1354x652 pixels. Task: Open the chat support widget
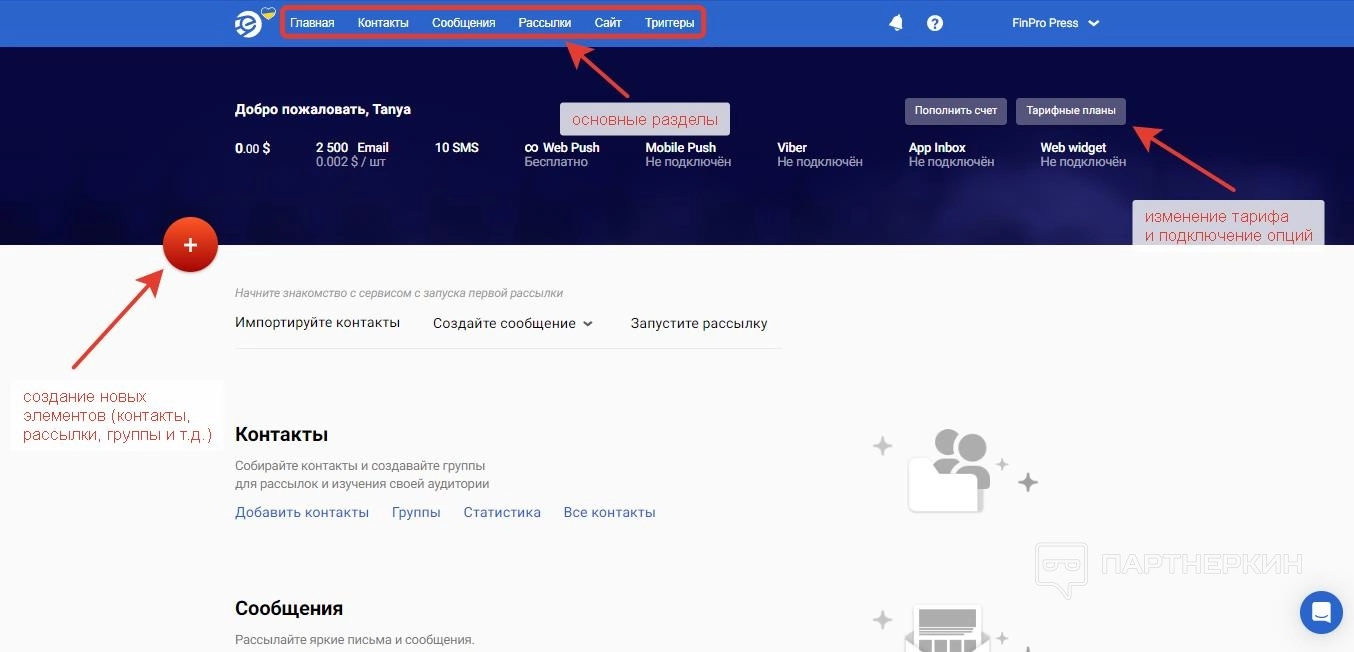point(1321,611)
